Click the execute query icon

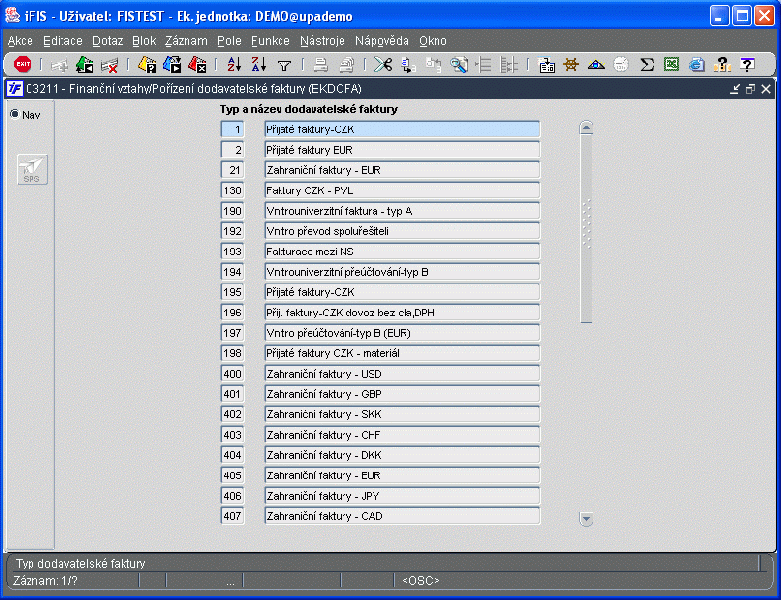point(172,64)
